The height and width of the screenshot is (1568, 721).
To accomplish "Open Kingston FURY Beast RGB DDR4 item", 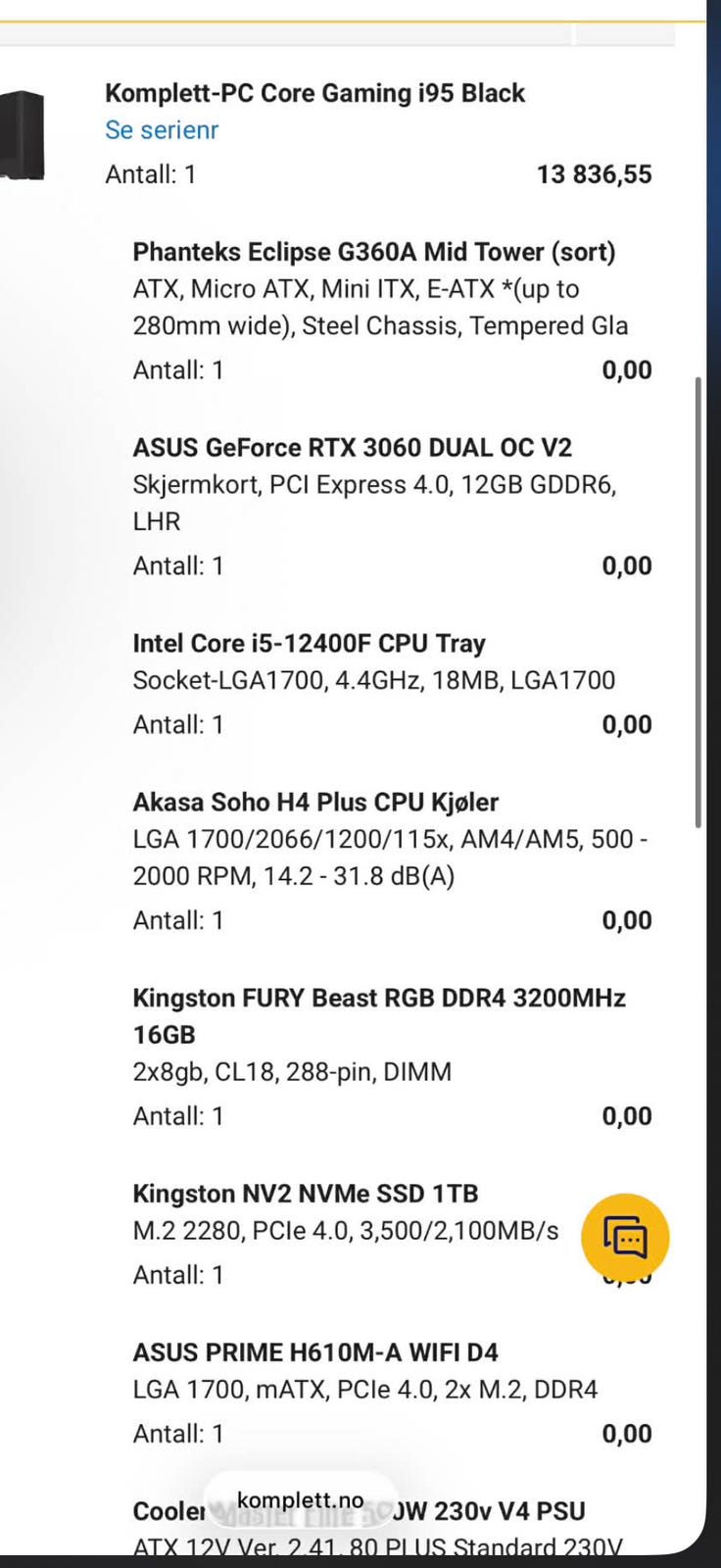I will coord(378,999).
